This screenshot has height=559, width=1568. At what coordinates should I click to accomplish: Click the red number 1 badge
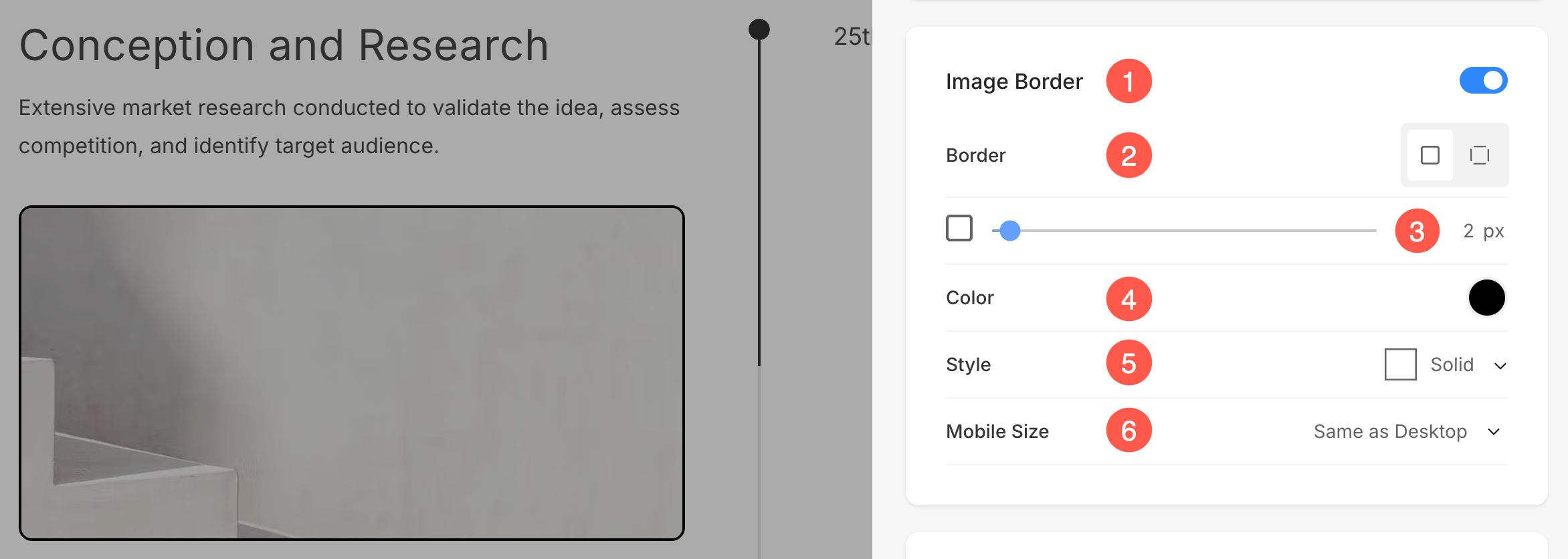click(x=1129, y=81)
